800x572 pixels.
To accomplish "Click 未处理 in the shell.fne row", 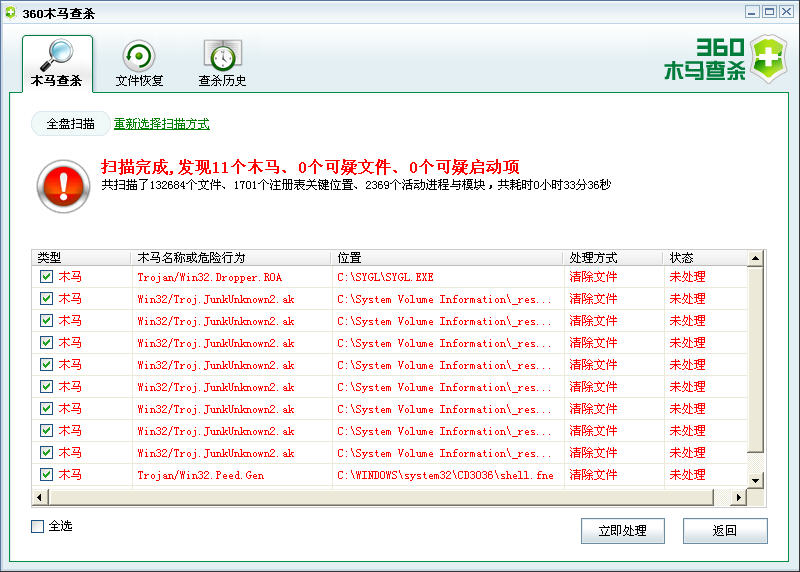I will 687,475.
